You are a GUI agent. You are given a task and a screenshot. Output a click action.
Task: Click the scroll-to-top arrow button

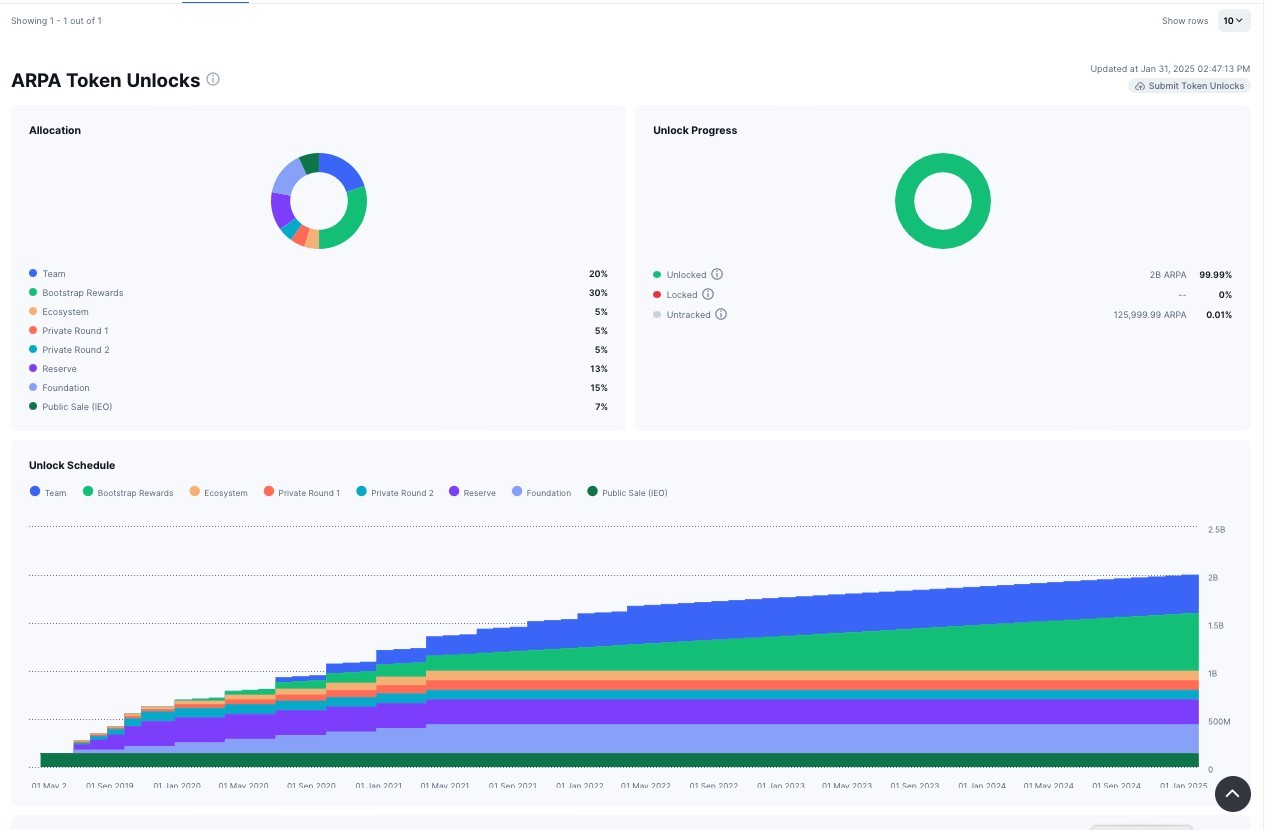[1233, 794]
